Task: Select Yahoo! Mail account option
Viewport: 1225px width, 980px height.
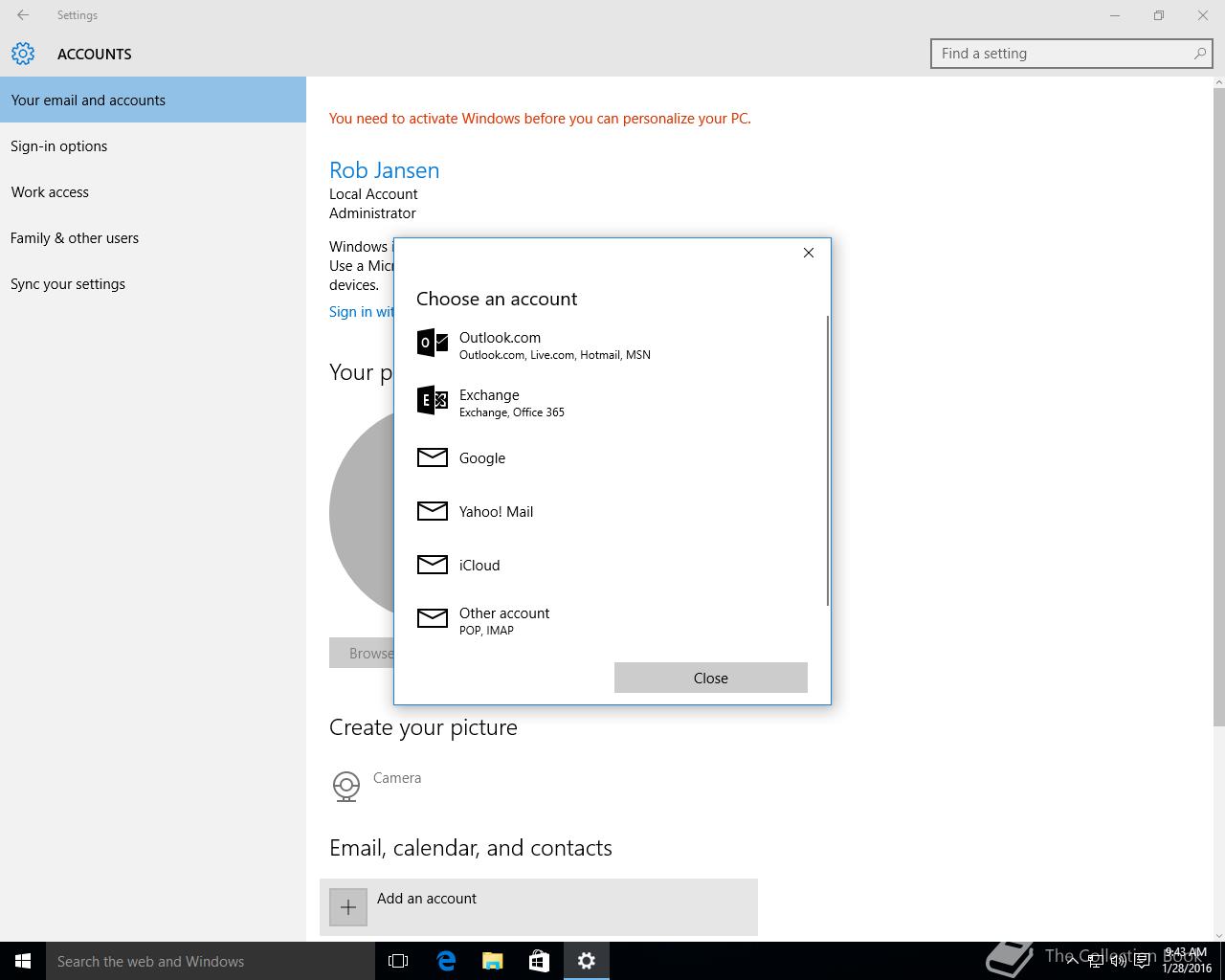Action: [612, 511]
